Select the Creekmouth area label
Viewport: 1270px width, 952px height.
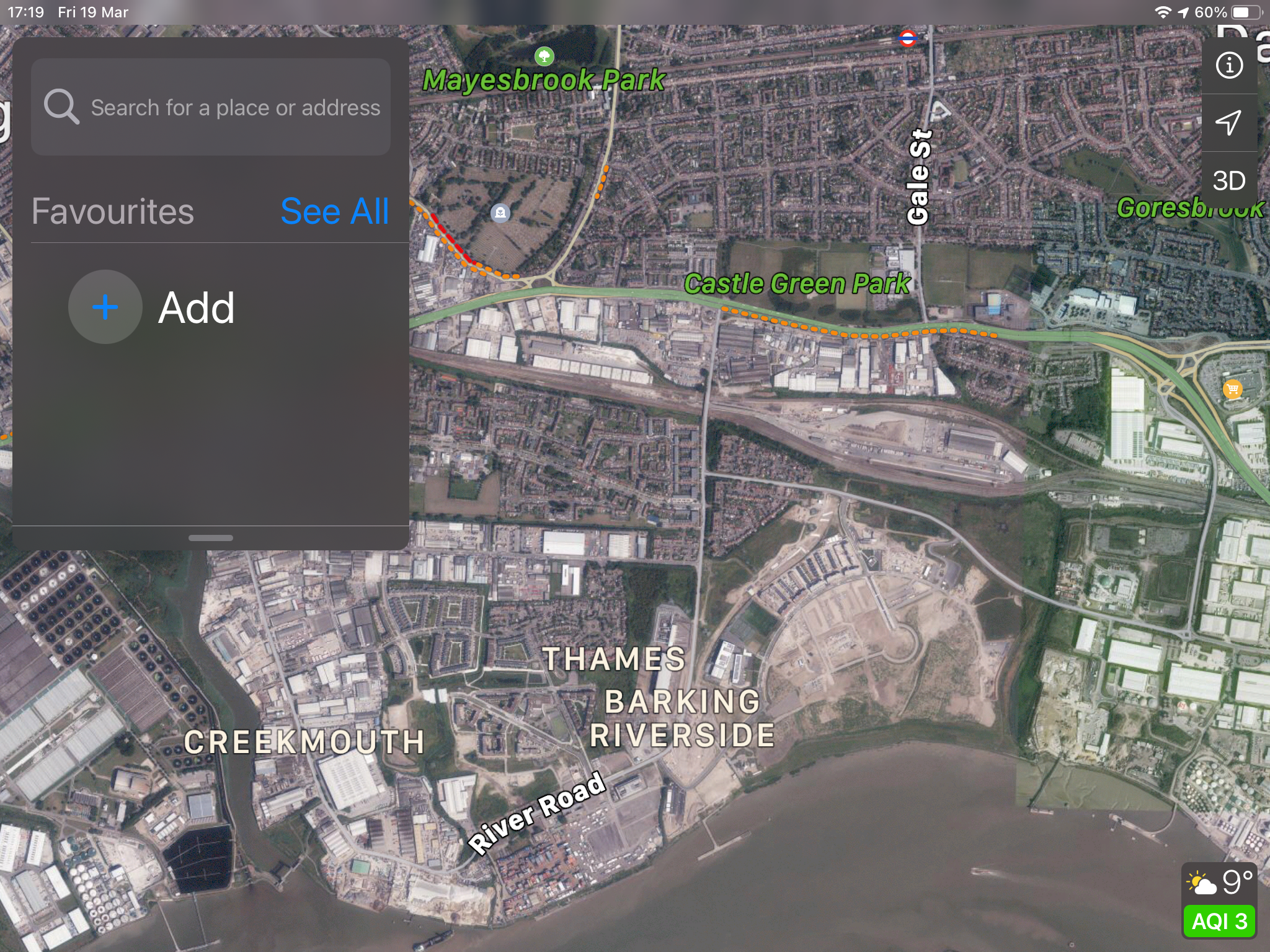click(x=304, y=742)
